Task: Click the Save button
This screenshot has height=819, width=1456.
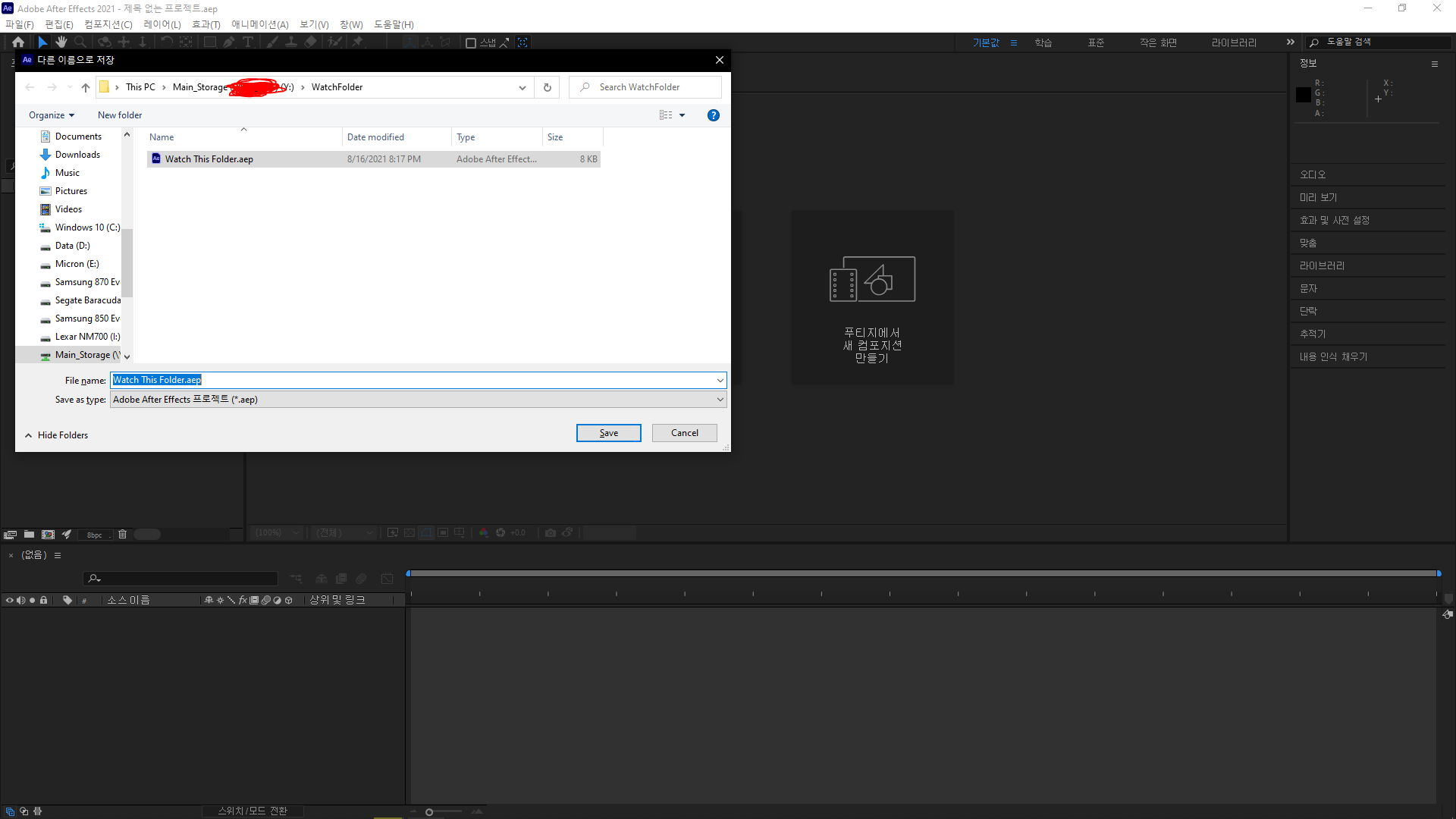Action: pos(608,433)
